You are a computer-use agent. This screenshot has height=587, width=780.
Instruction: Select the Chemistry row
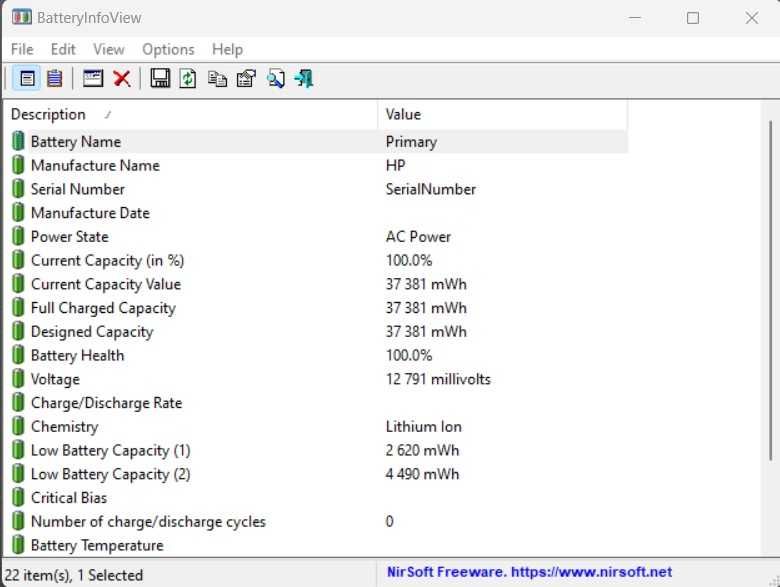[x=318, y=426]
